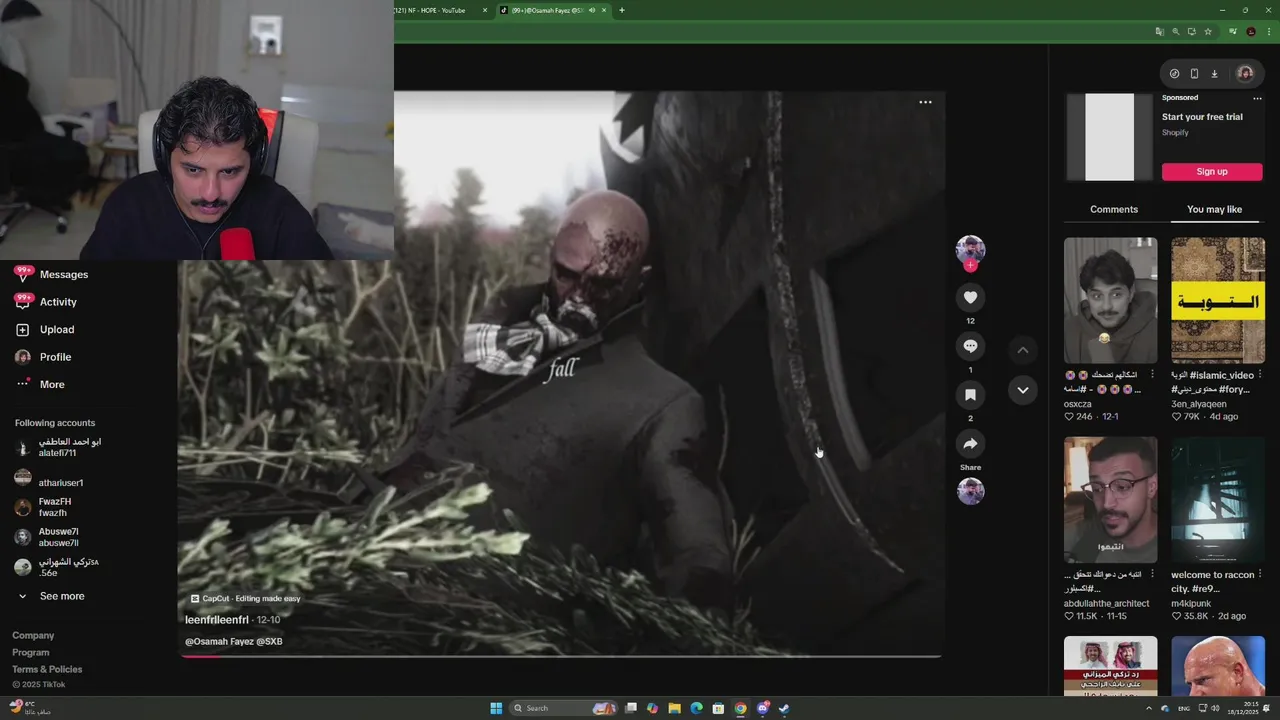Viewport: 1280px width, 720px height.
Task: Open .56e following account
Action: (x=56, y=567)
